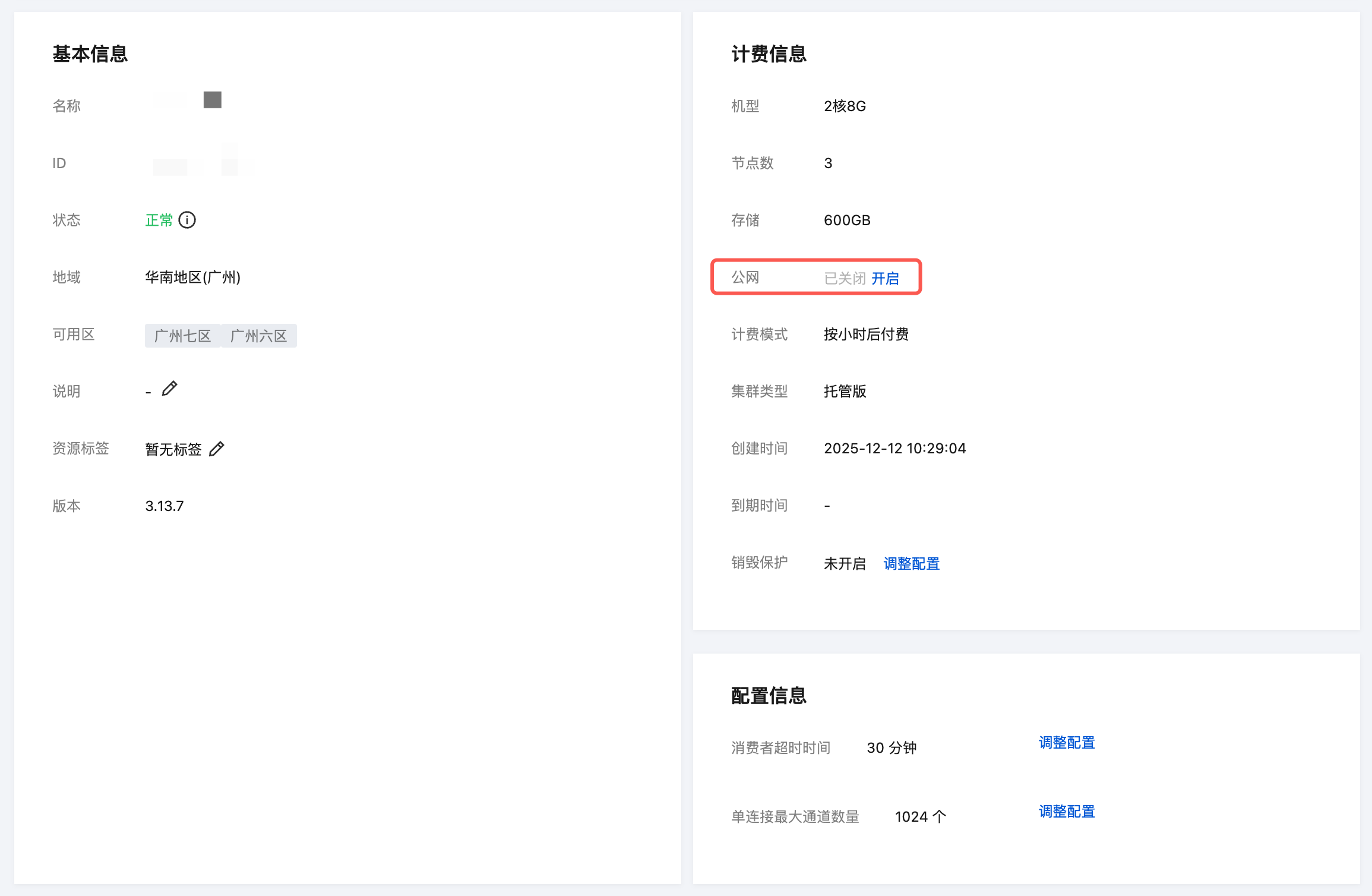The height and width of the screenshot is (896, 1372).
Task: Click the version number 3.13.7
Action: click(165, 506)
